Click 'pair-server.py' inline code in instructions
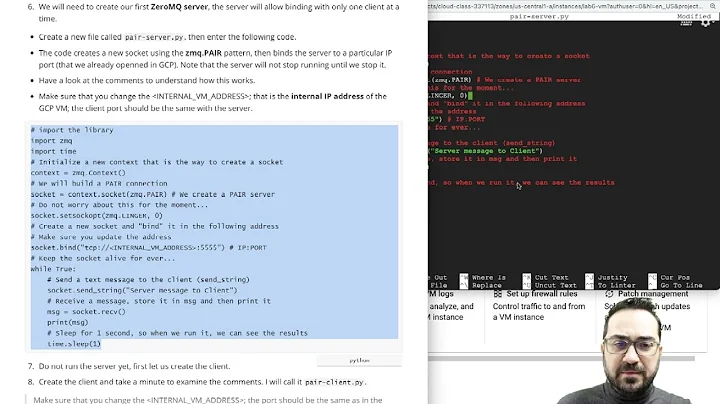 [154, 37]
